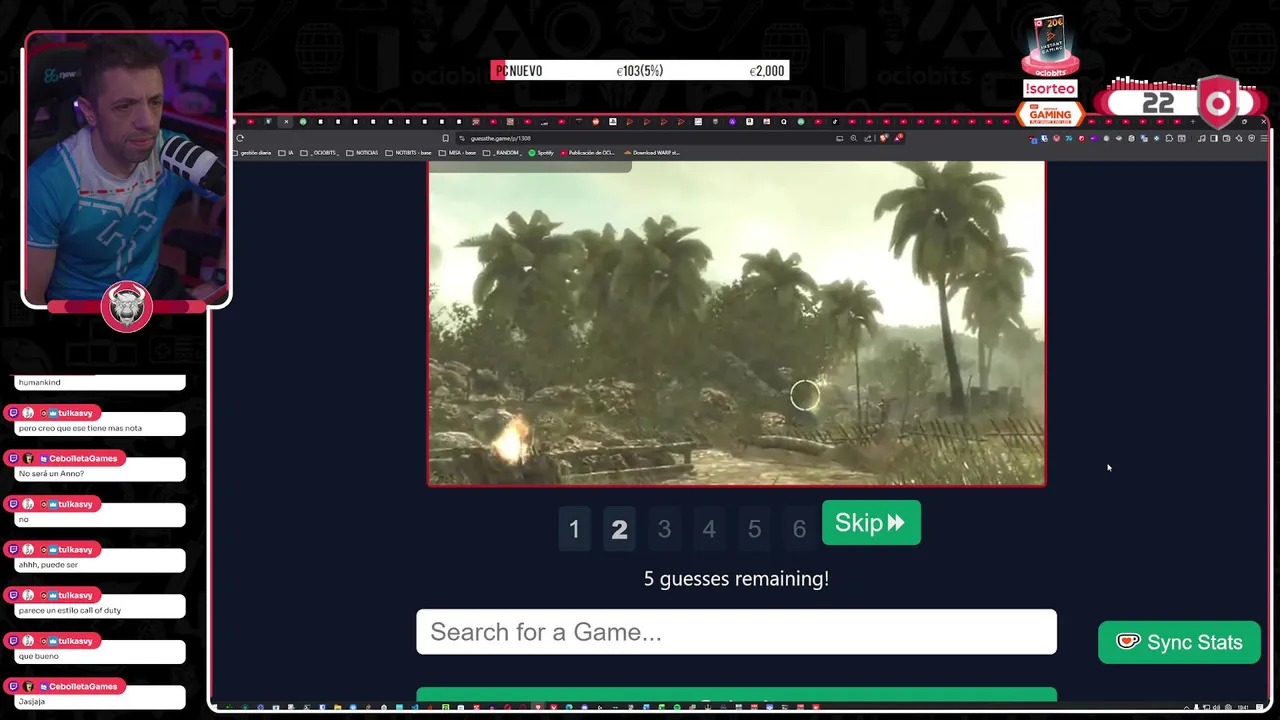Viewport: 1280px width, 720px height.
Task: Open site settings icon beside the URL
Action: pyautogui.click(x=462, y=138)
